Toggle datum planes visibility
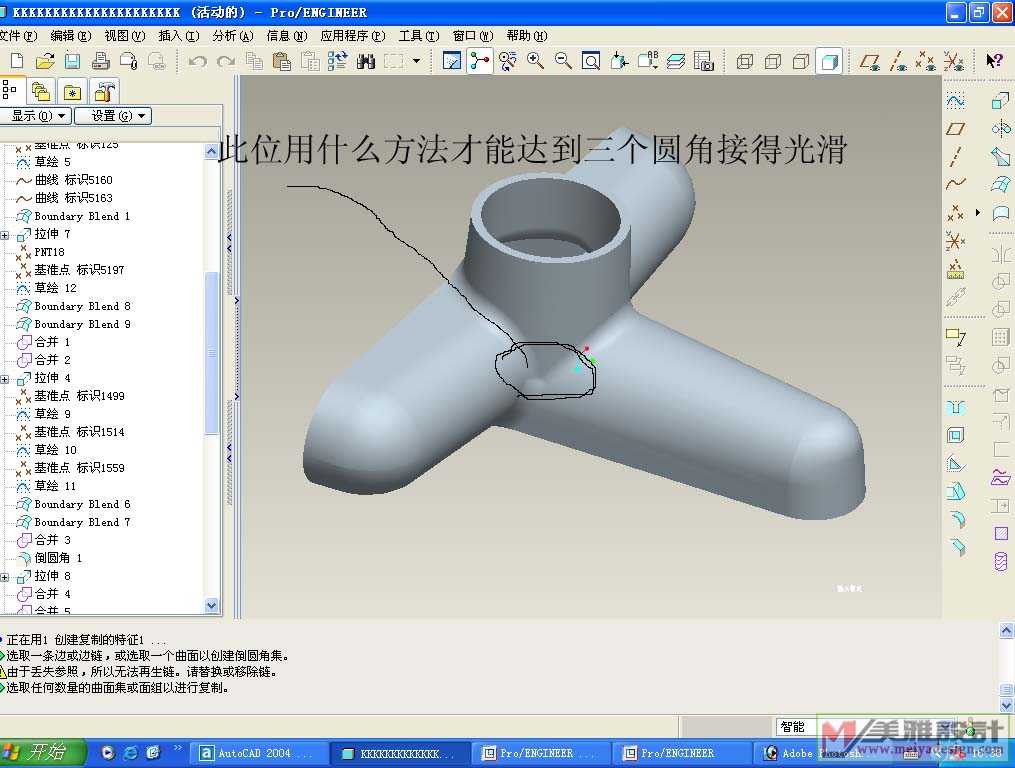1015x768 pixels. coord(869,61)
